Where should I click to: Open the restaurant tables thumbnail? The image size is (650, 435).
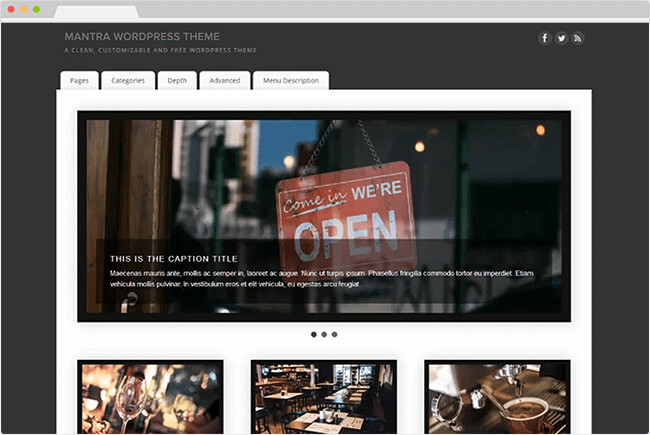coord(323,397)
